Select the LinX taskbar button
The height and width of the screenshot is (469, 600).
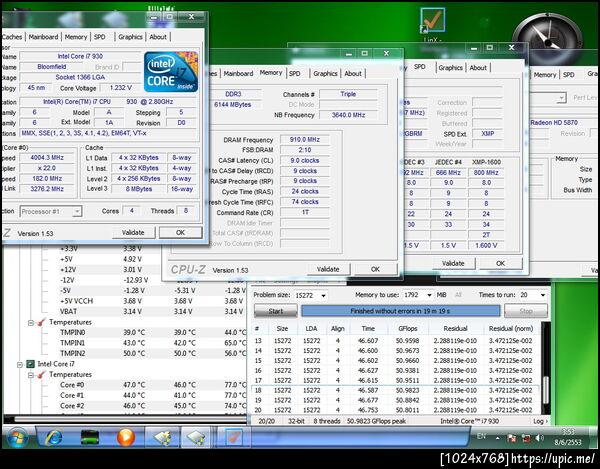point(233,437)
